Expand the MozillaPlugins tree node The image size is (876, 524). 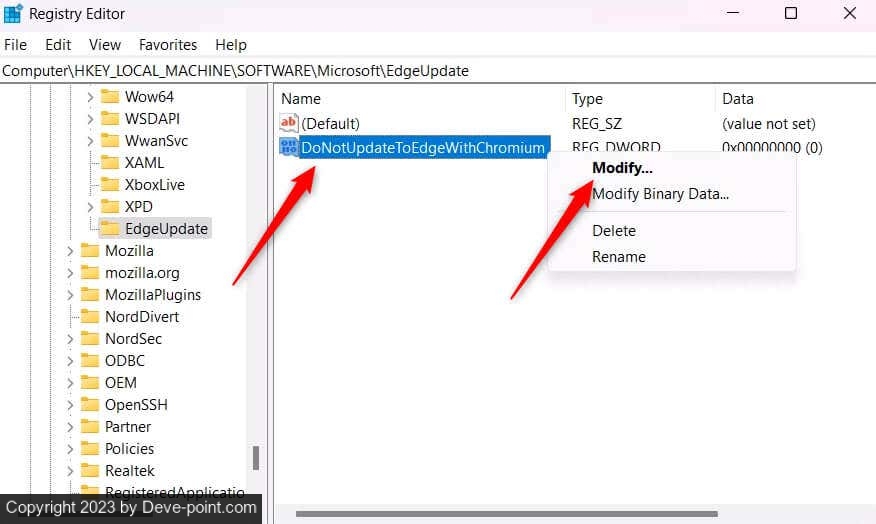click(70, 295)
